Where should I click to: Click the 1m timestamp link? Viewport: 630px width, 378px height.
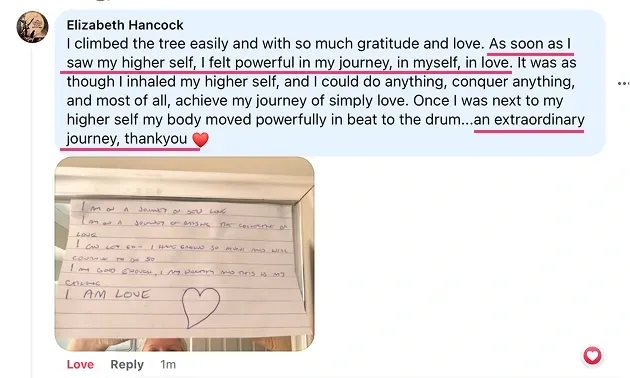(x=168, y=364)
